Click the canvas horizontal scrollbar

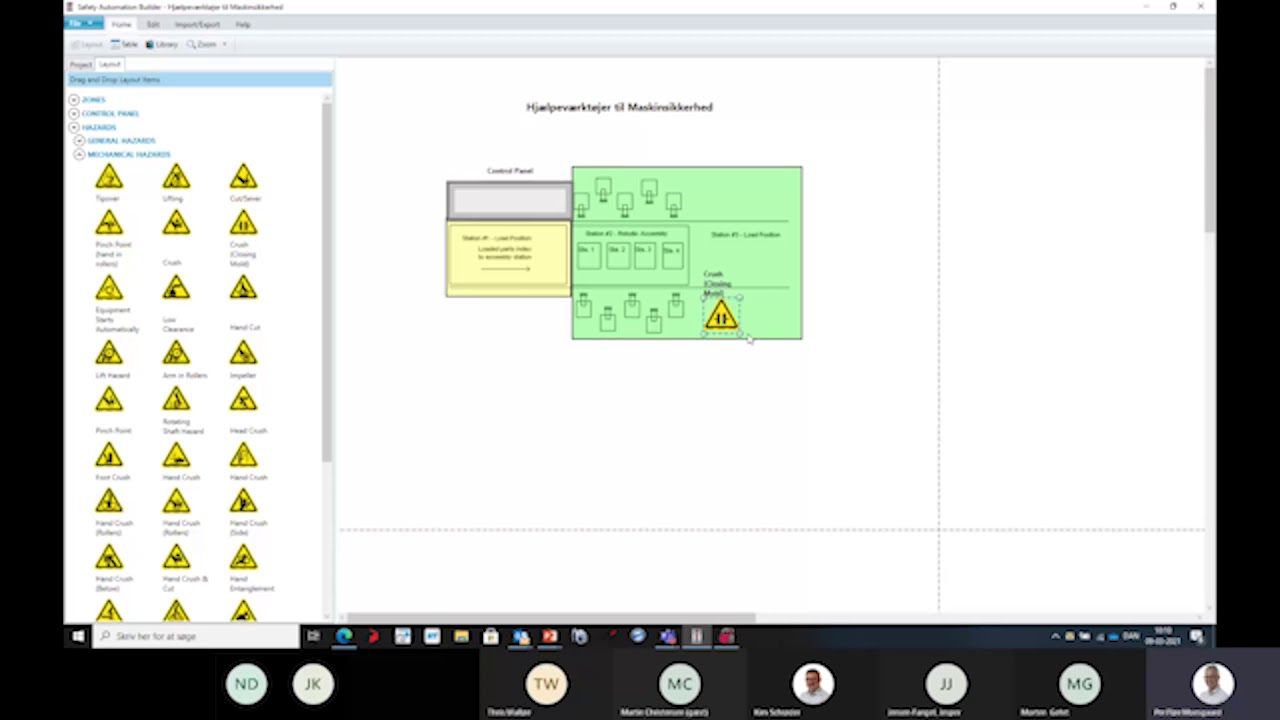[550, 617]
